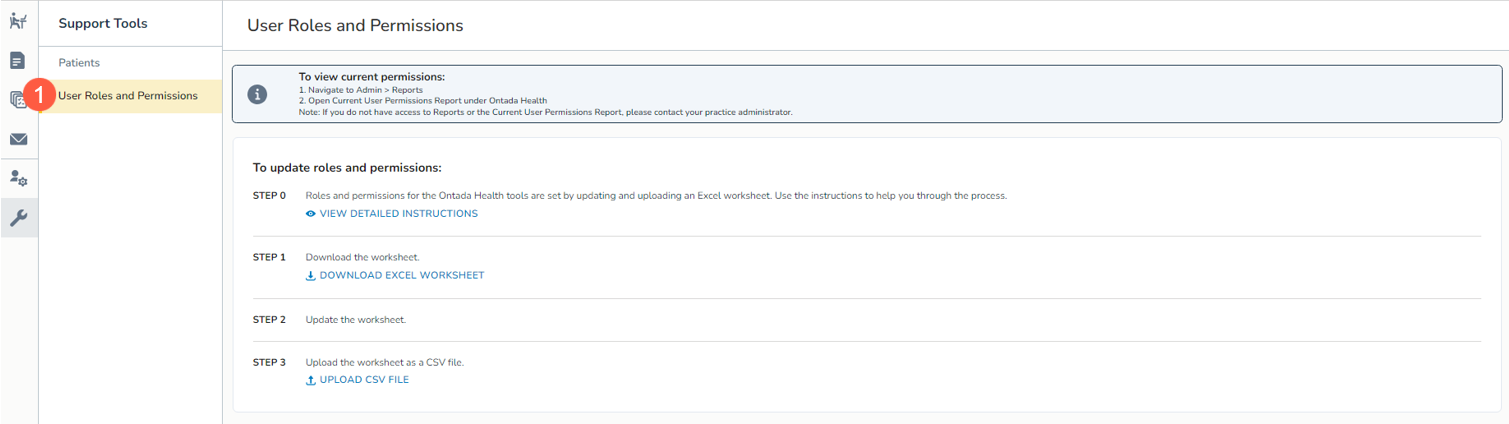Click the orange number 1 badge

(x=38, y=95)
